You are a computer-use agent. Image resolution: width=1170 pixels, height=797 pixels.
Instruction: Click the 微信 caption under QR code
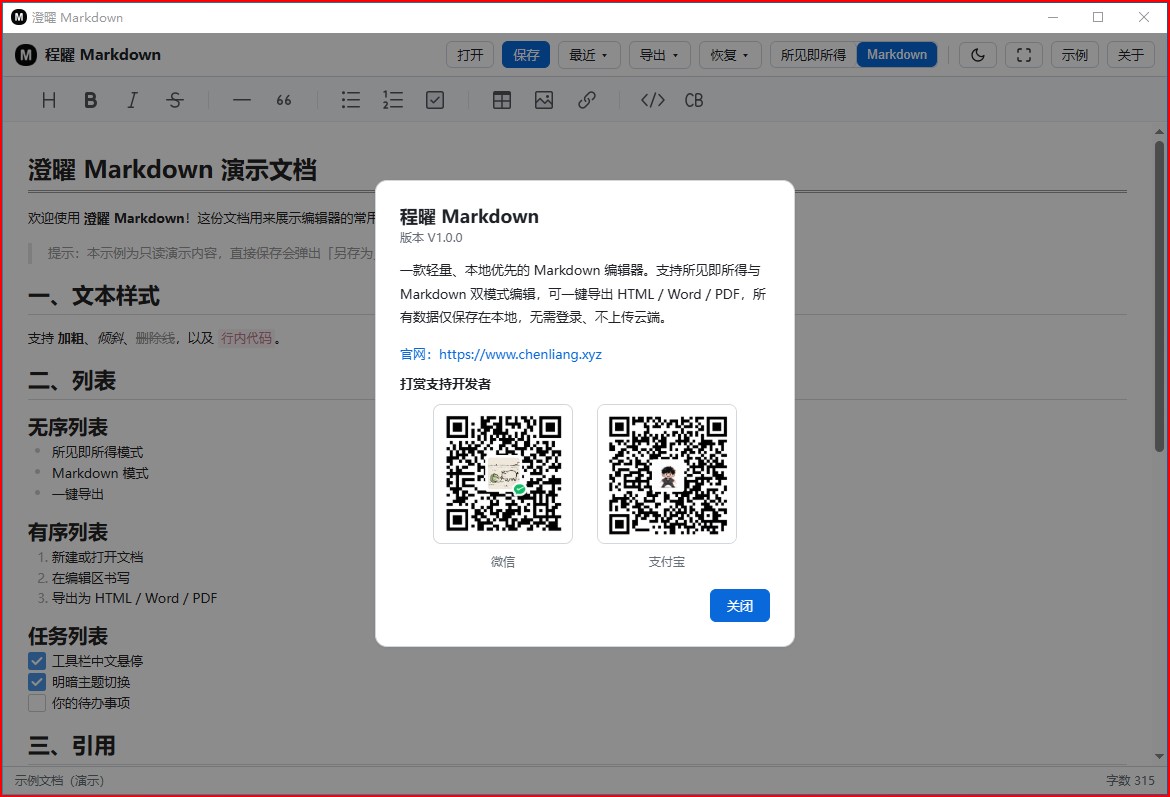[x=503, y=562]
